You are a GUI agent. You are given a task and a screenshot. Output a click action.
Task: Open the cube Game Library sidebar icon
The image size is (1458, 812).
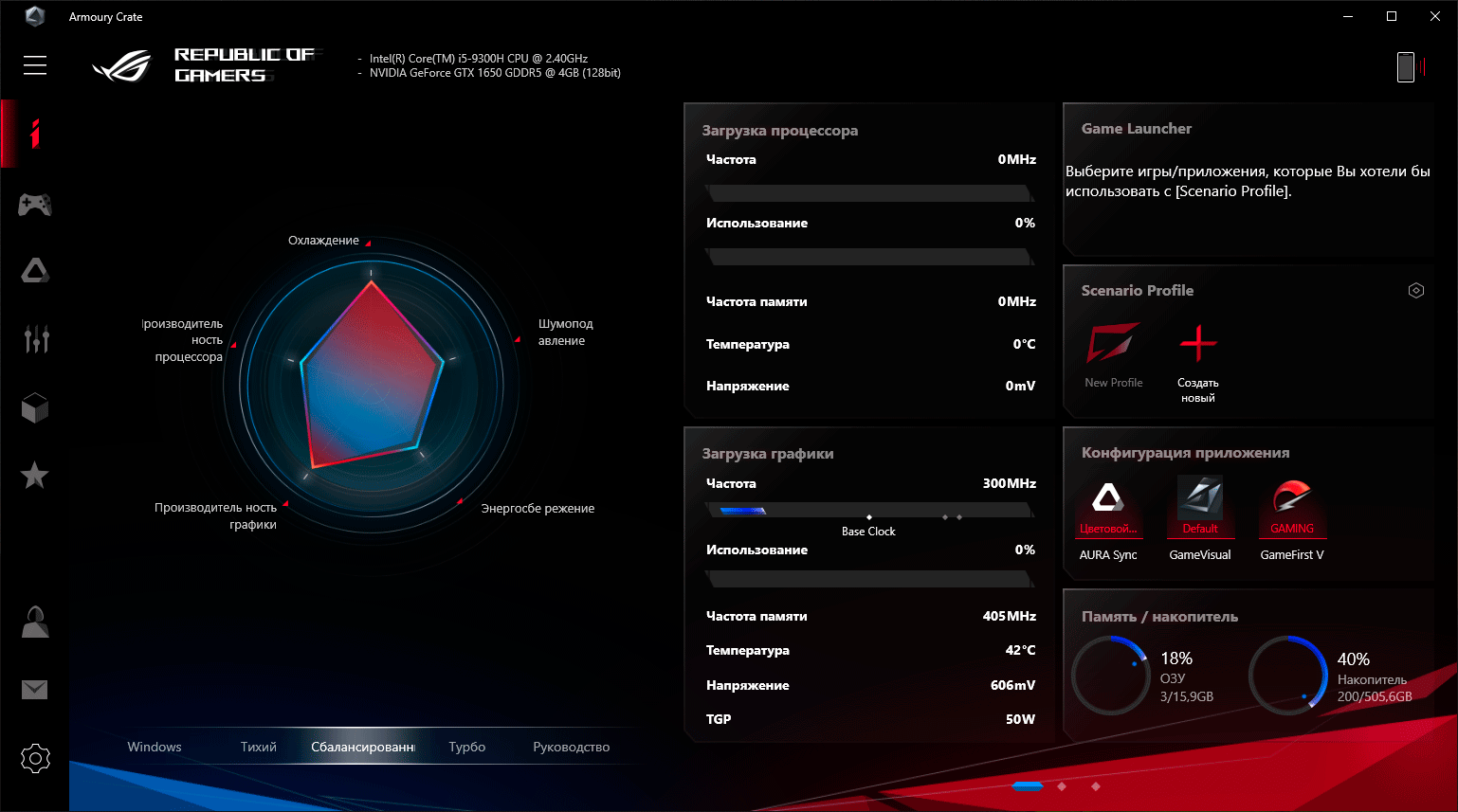click(x=35, y=408)
